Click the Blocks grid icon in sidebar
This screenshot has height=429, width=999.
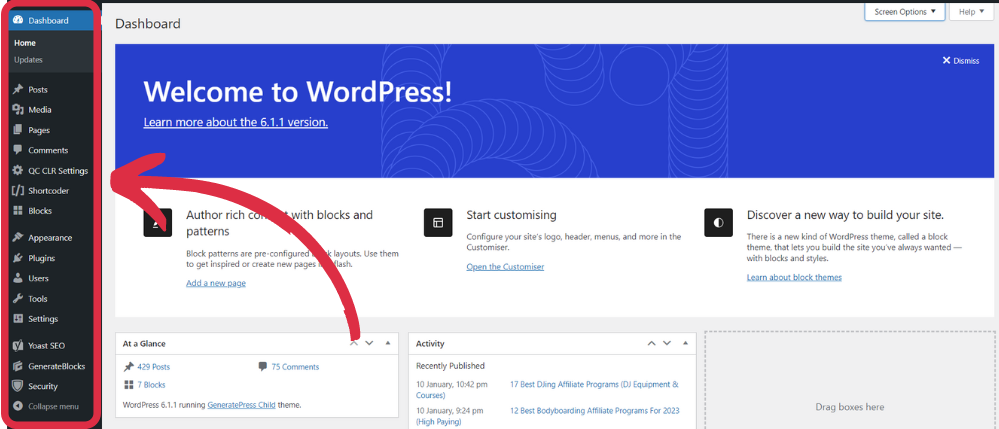pyautogui.click(x=18, y=211)
